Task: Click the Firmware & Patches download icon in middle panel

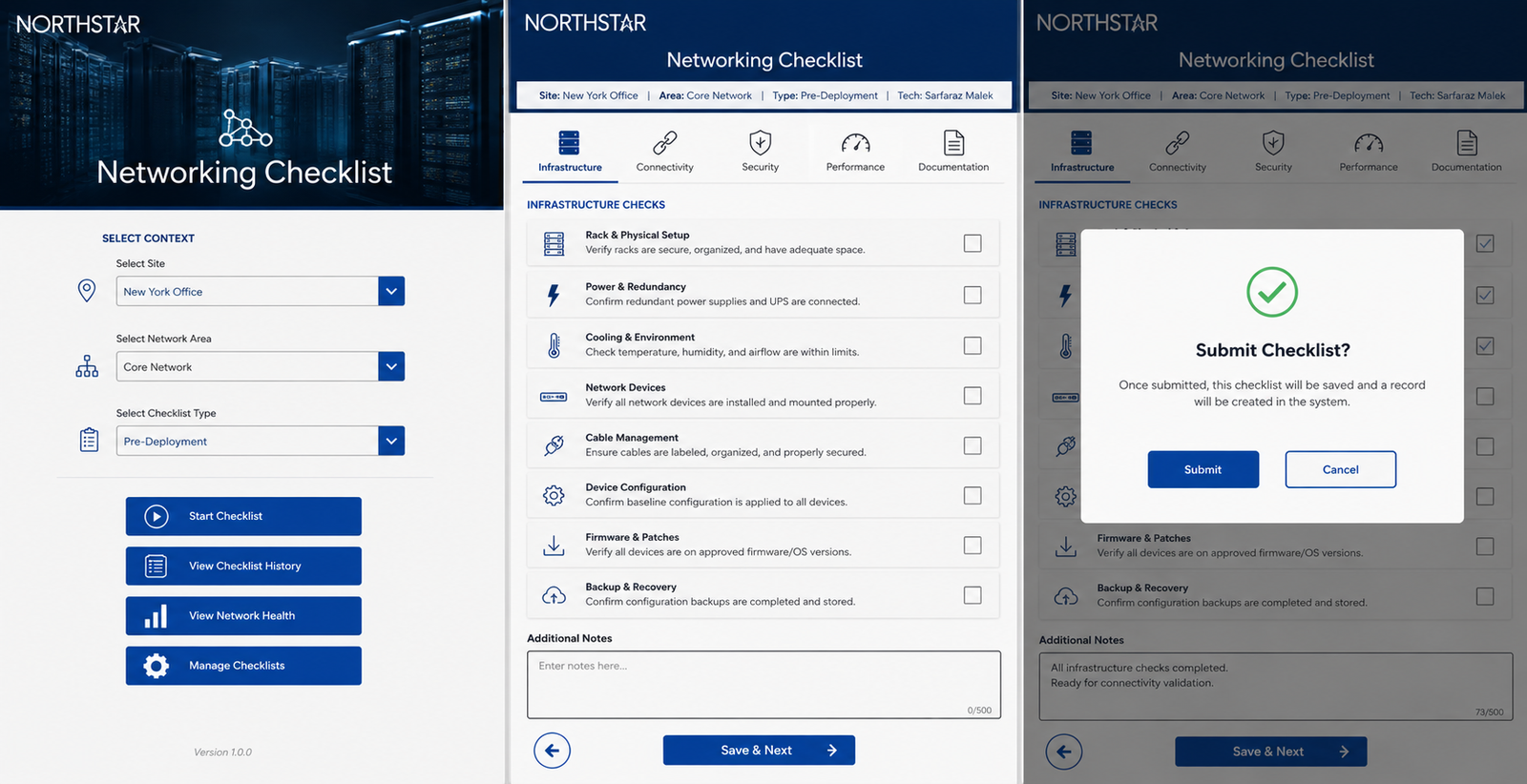Action: point(554,546)
